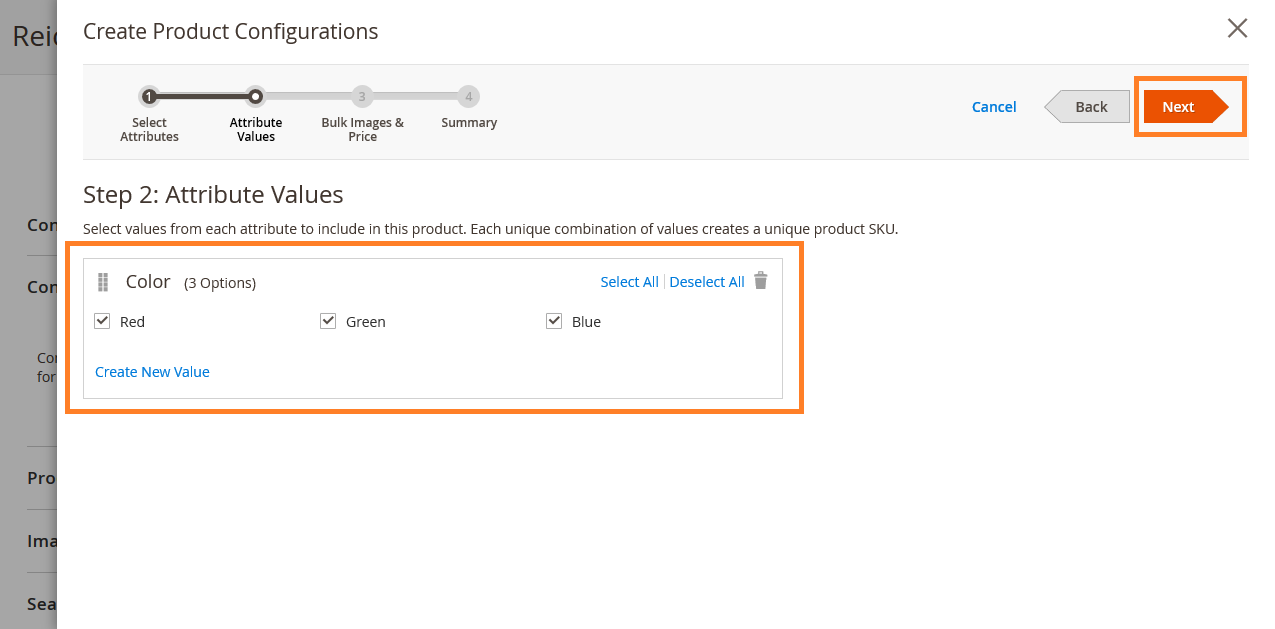The image size is (1275, 629).
Task: Jump to Bulk Images & Price step
Action: pos(362,97)
